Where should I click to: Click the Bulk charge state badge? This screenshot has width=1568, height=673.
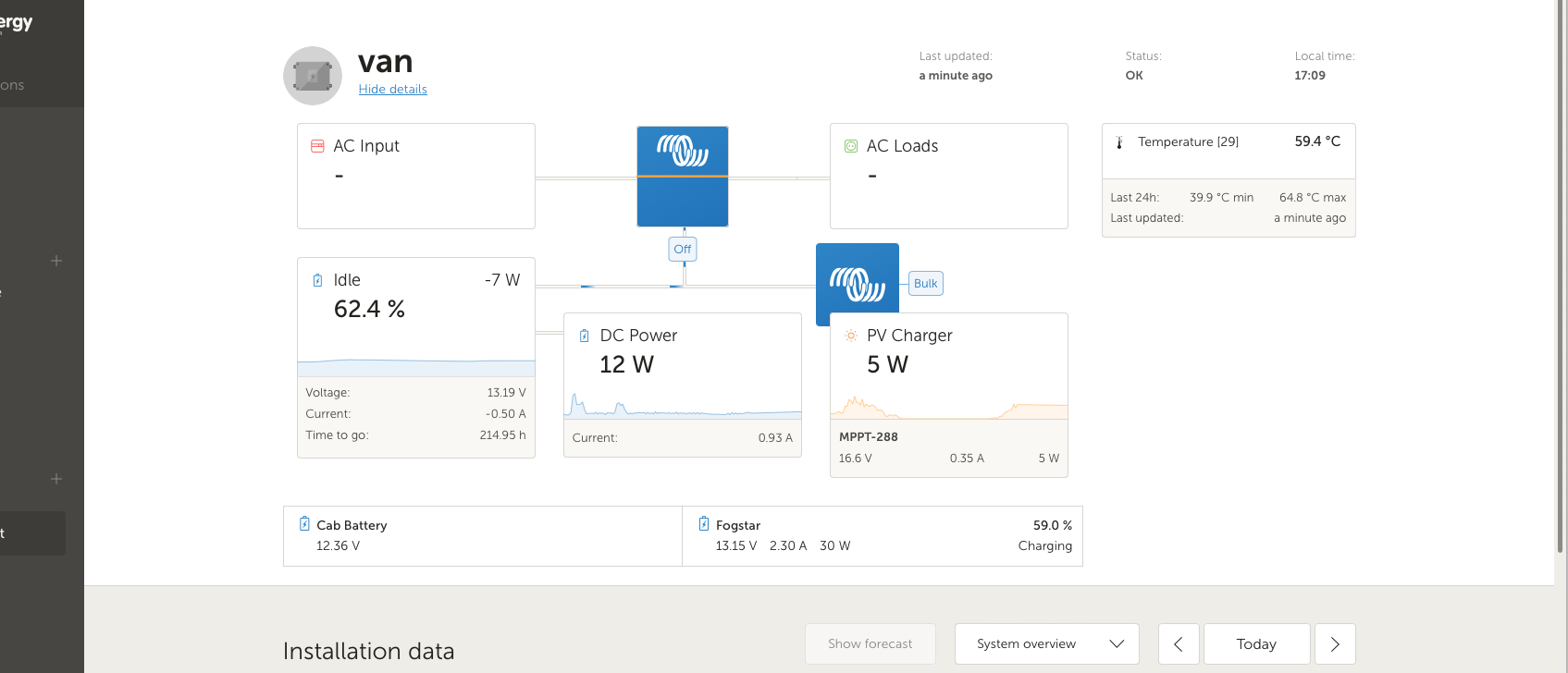pyautogui.click(x=926, y=284)
